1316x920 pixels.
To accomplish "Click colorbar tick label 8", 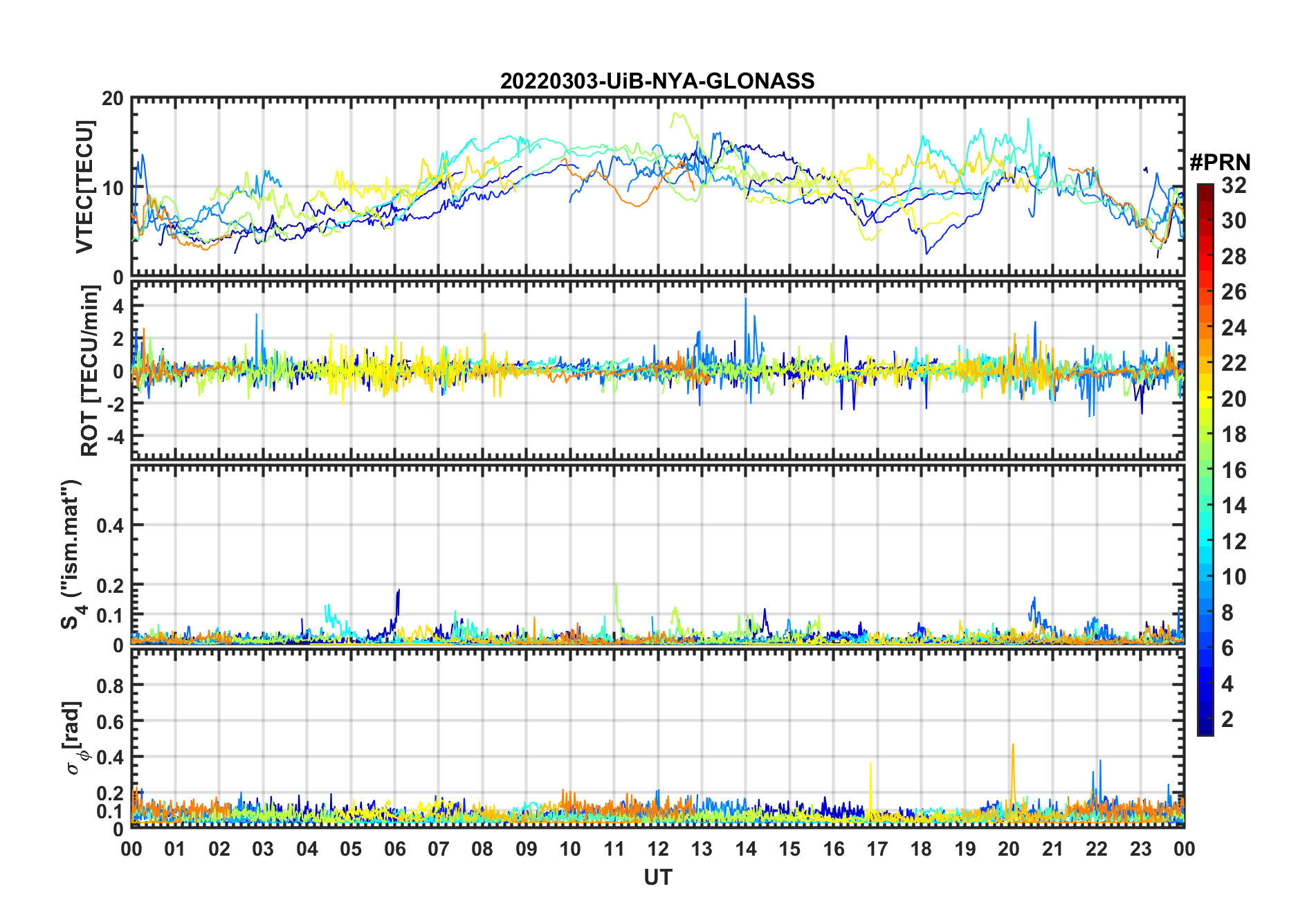I will (1227, 613).
